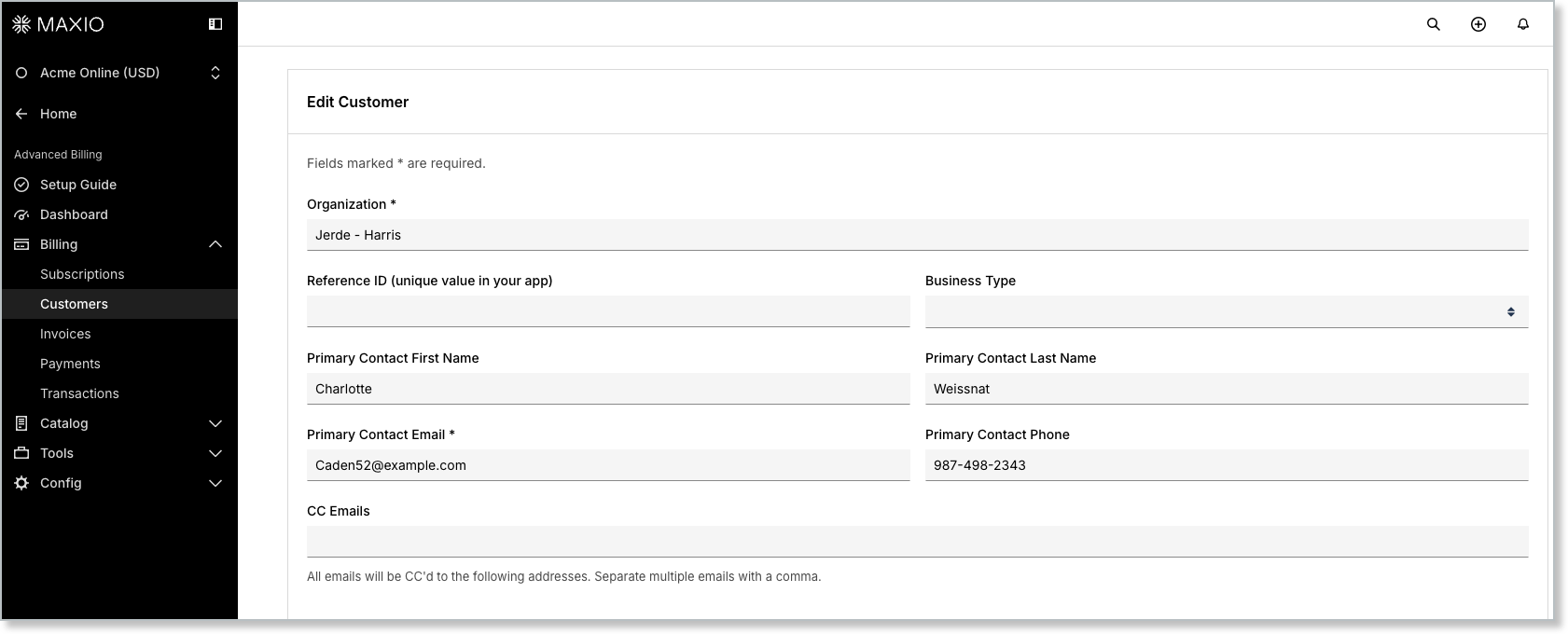Expand the Config section chevron
The width and height of the screenshot is (1568, 634).
click(x=215, y=483)
